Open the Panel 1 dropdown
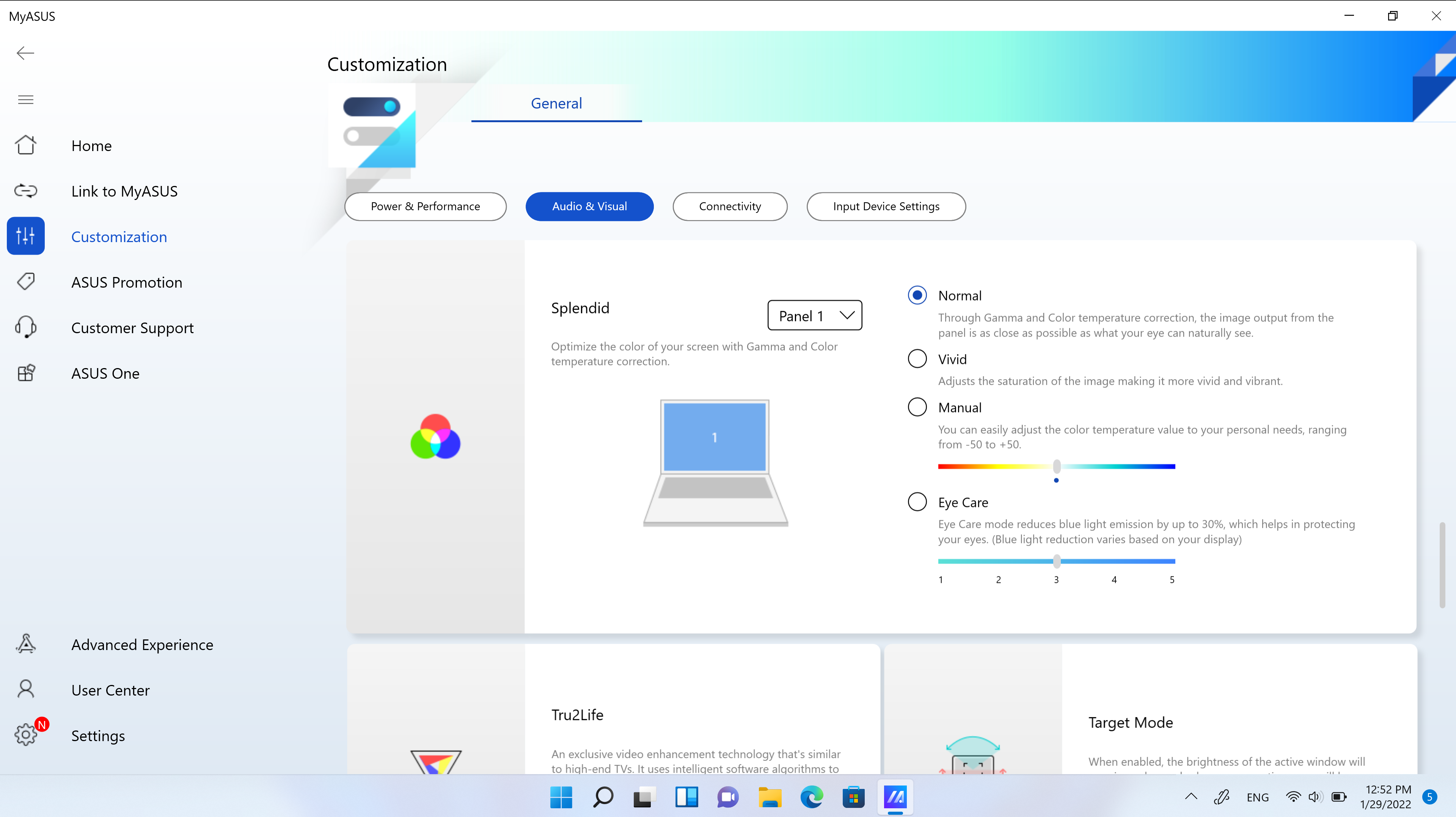The height and width of the screenshot is (817, 1456). 815,315
